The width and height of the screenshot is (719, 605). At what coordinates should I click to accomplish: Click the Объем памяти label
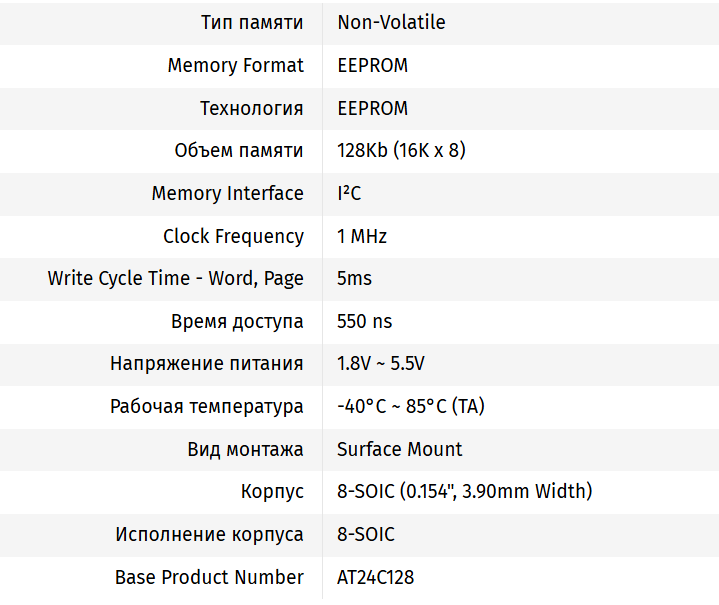238,151
